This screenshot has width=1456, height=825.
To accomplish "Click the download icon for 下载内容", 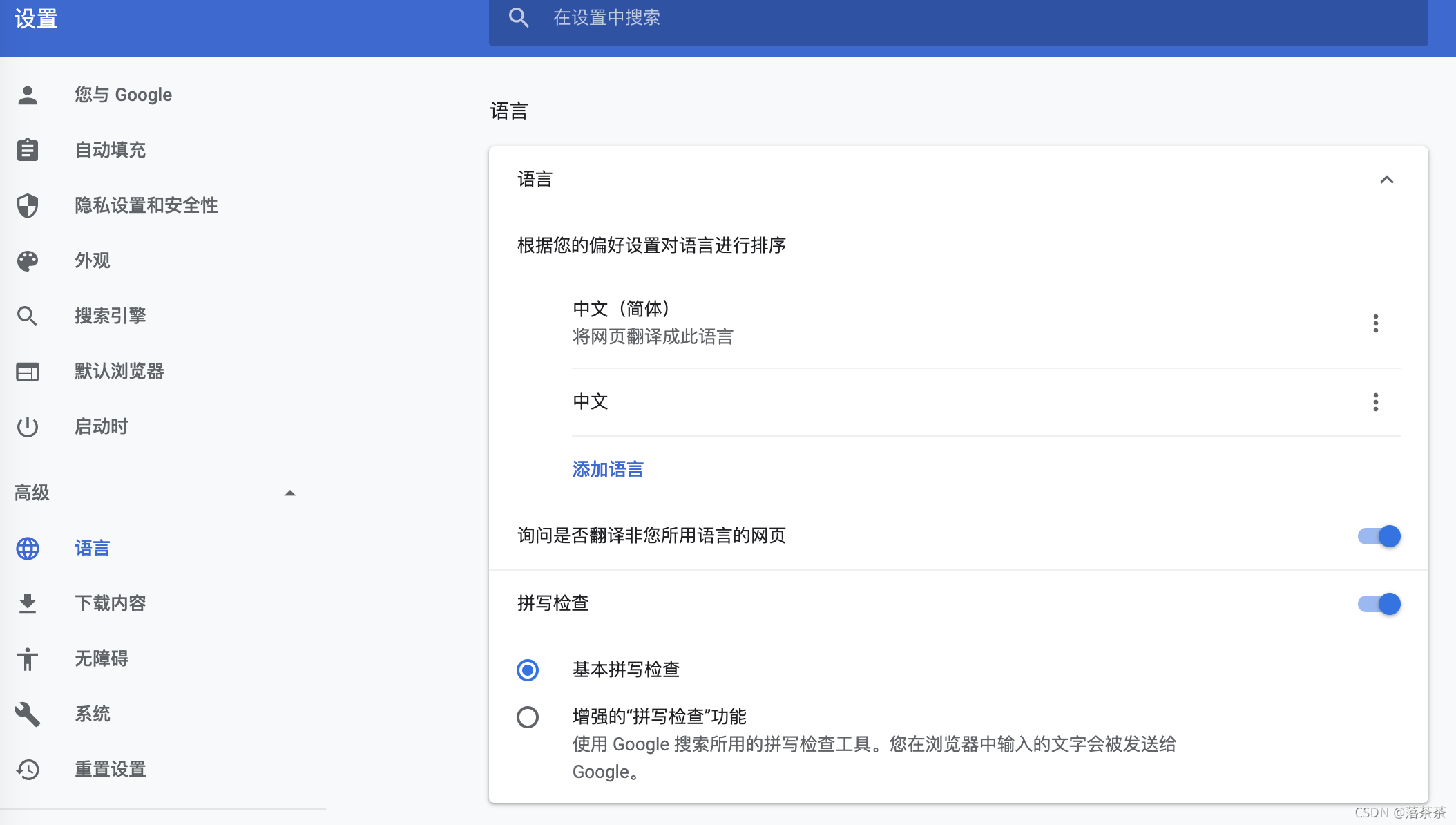I will coord(28,603).
